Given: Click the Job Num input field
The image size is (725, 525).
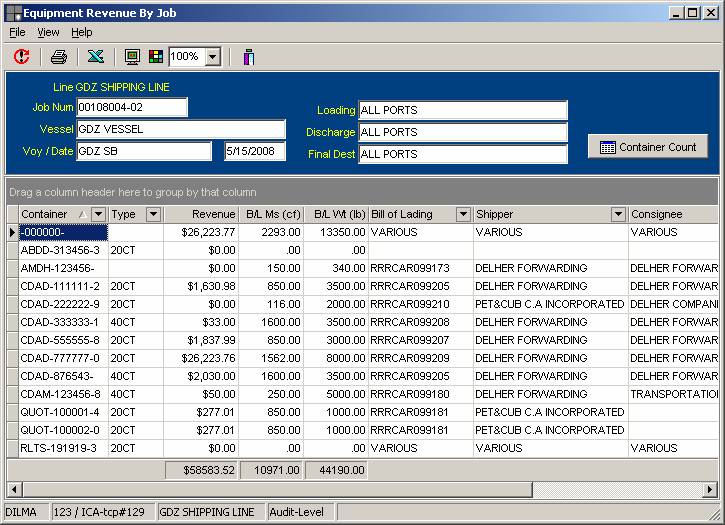Looking at the screenshot, I should coord(131,107).
